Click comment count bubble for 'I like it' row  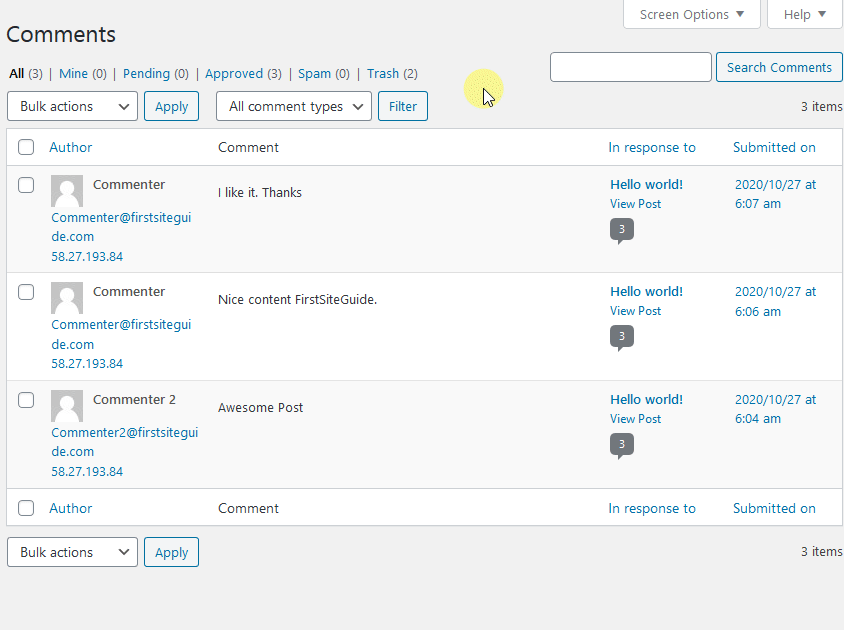pos(621,230)
